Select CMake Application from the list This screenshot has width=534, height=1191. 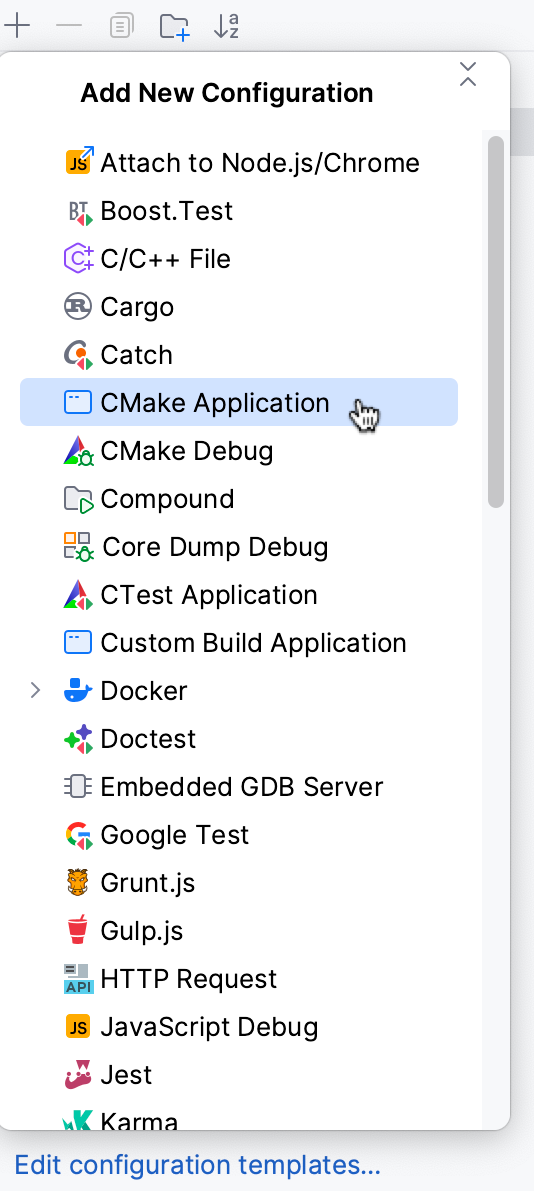[x=239, y=403]
